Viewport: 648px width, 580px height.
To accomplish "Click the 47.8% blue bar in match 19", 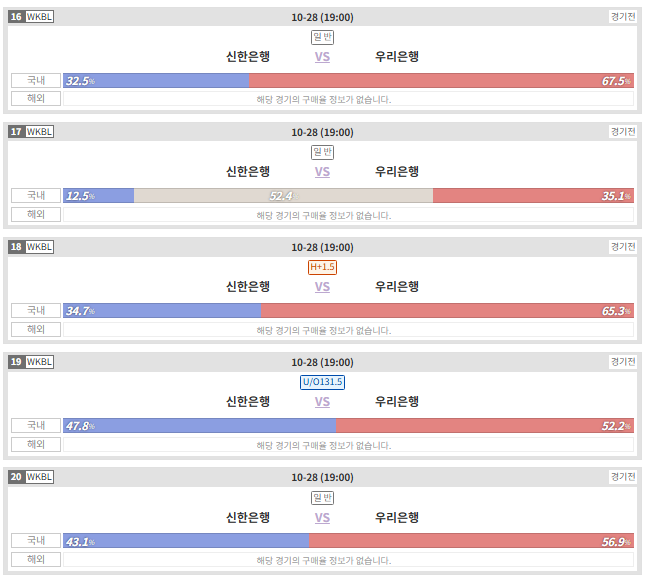I will point(200,425).
